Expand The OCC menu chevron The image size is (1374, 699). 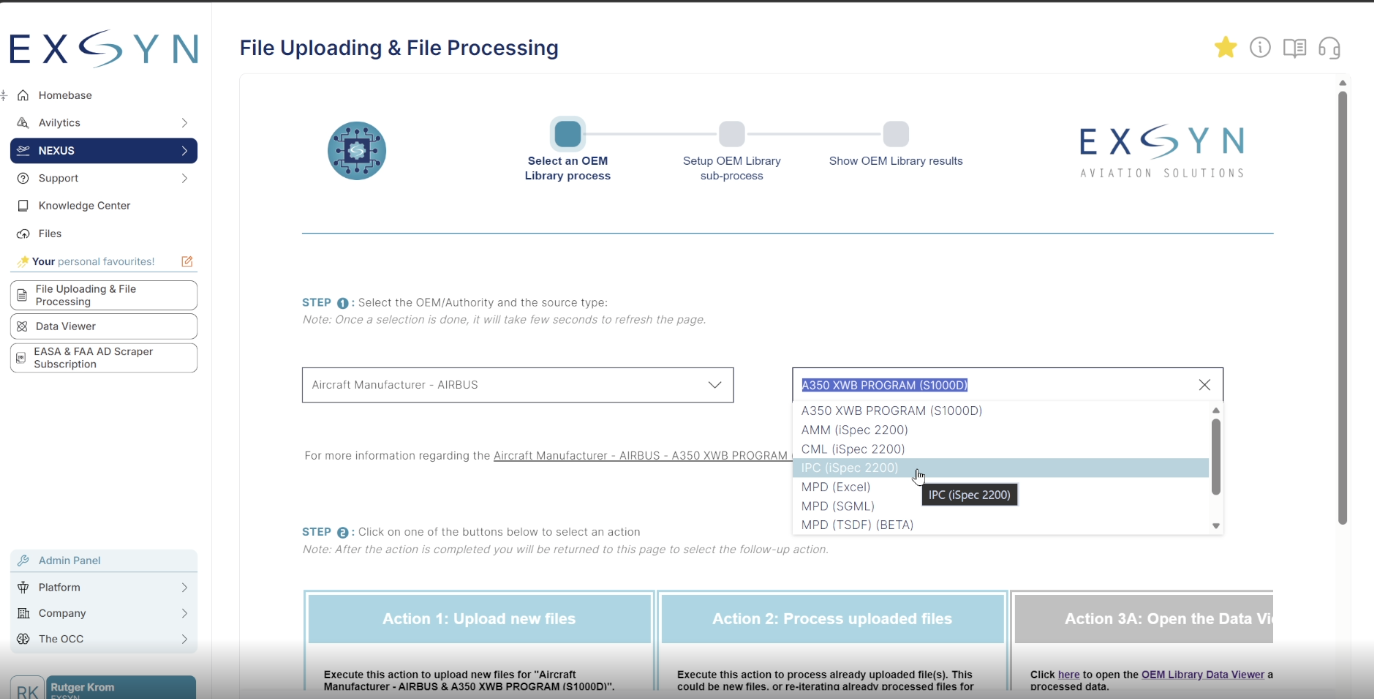(185, 639)
